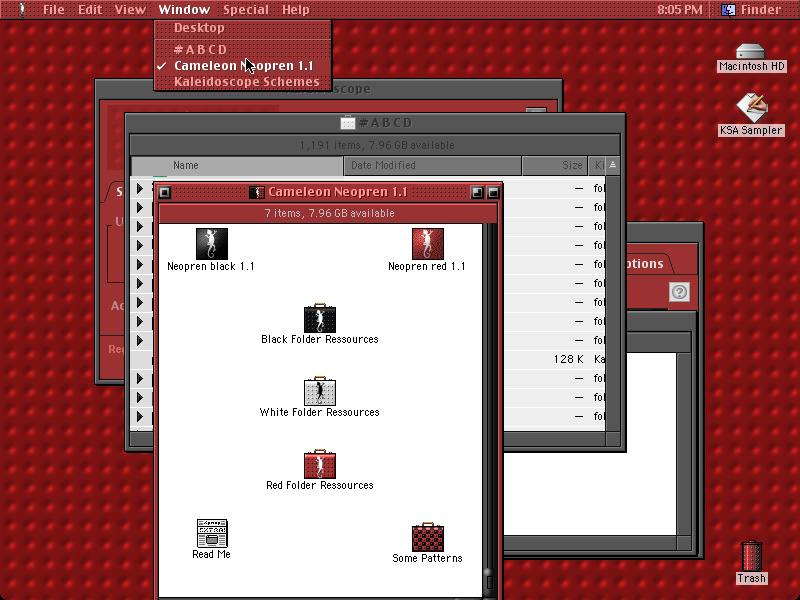Expand the bottommost visible folder row in # A B C D
800x600 pixels.
pyautogui.click(x=140, y=416)
